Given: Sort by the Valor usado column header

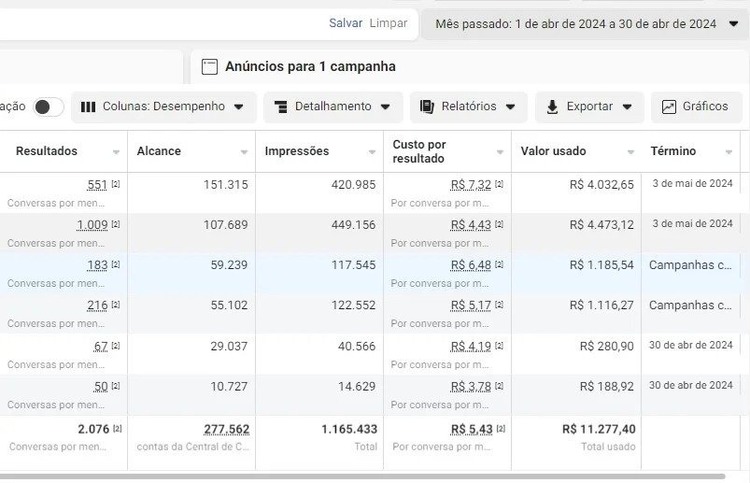Looking at the screenshot, I should pos(553,151).
